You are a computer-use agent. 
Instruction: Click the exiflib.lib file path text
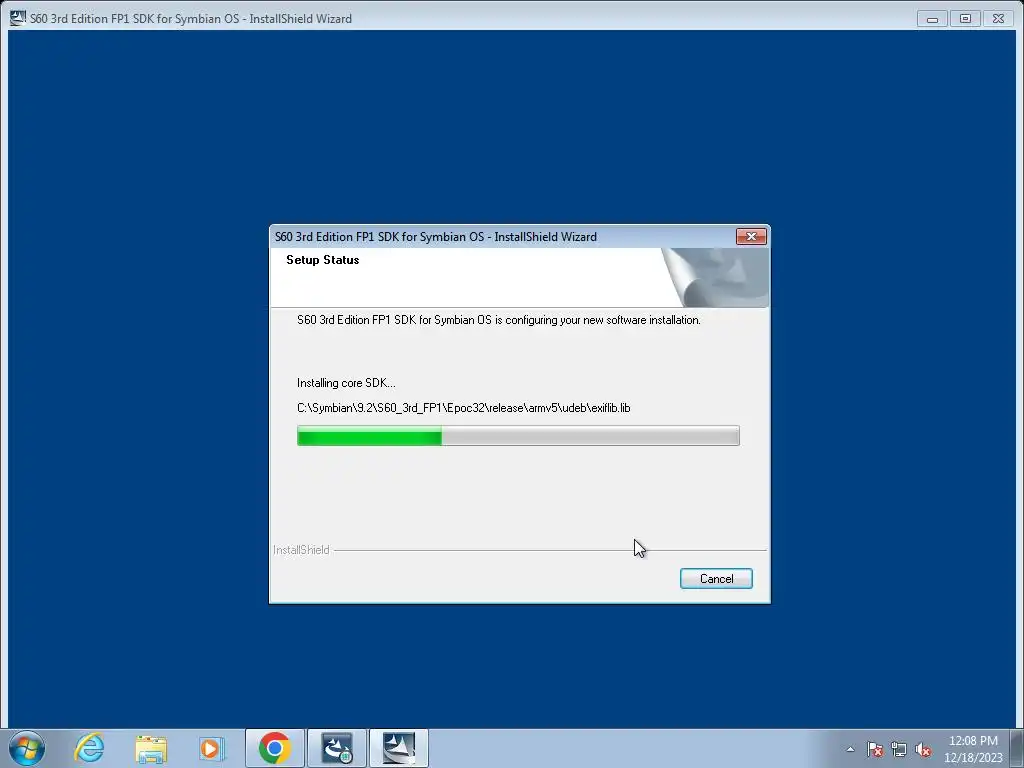(x=464, y=408)
